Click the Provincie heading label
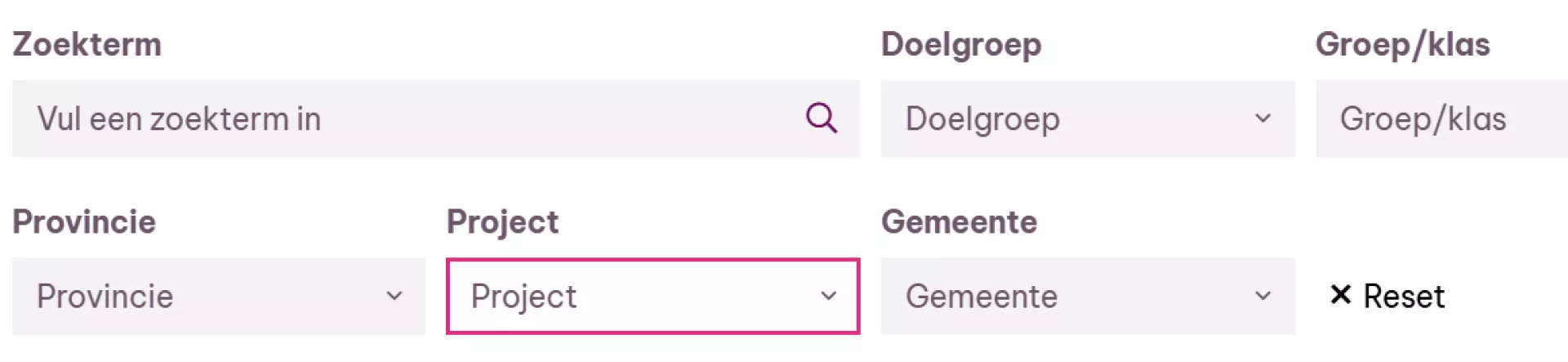 pos(83,221)
